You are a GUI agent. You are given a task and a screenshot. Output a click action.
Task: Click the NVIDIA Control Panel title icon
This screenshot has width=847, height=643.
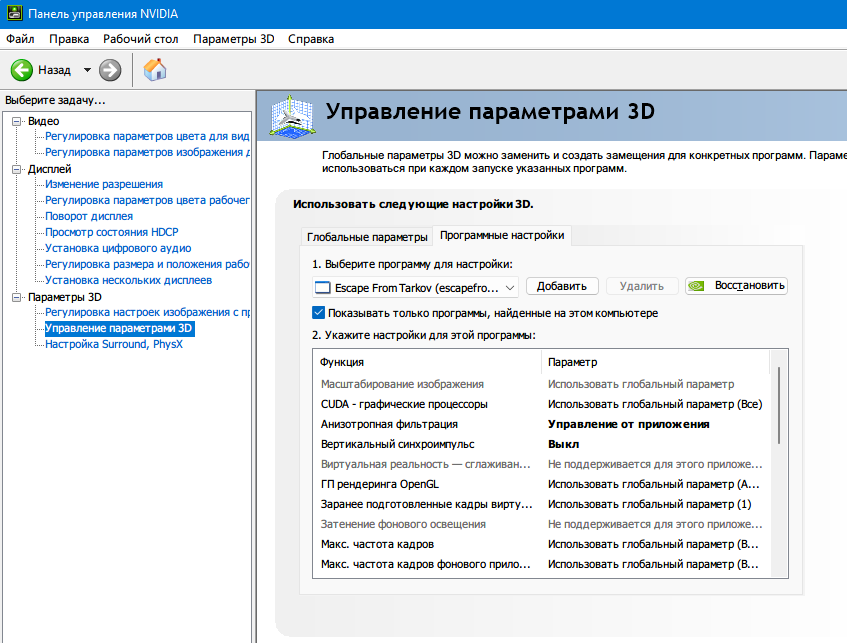pyautogui.click(x=14, y=13)
